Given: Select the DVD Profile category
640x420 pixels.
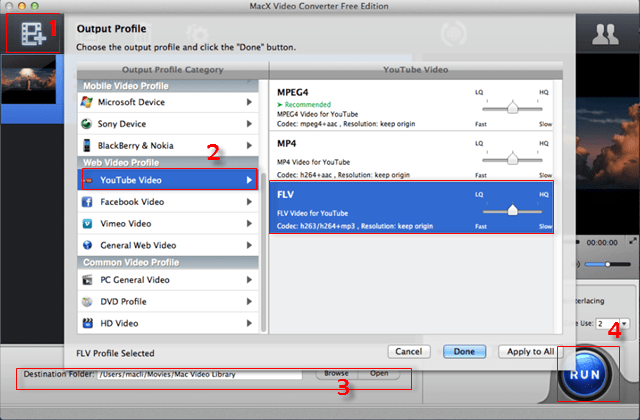Looking at the screenshot, I should pyautogui.click(x=168, y=301).
